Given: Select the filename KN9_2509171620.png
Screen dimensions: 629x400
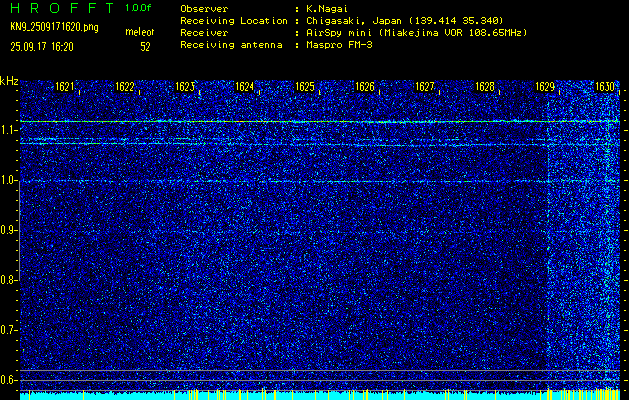Looking at the screenshot, I should [x=54, y=27].
